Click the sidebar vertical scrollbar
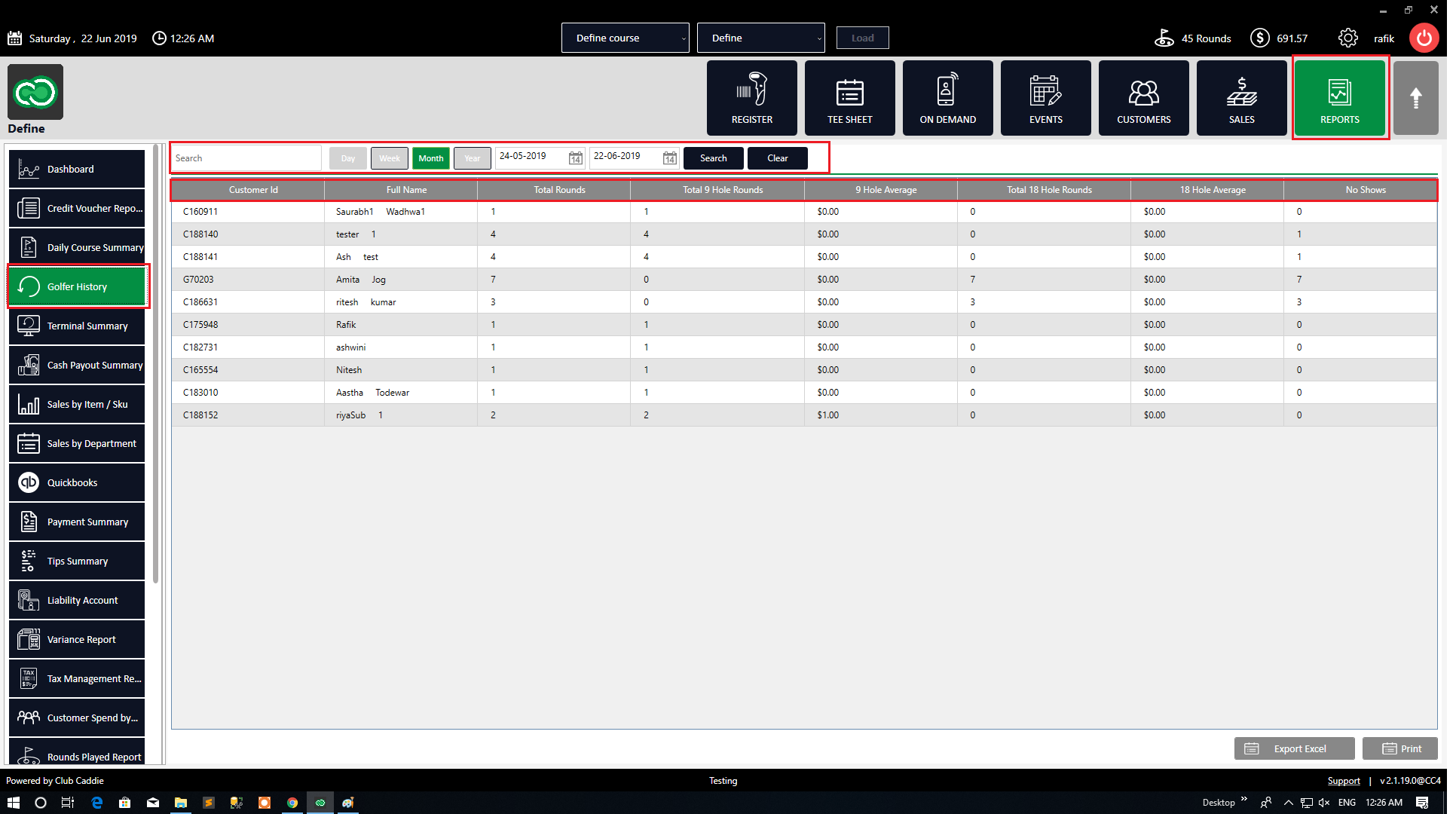The width and height of the screenshot is (1456, 814). point(155,362)
